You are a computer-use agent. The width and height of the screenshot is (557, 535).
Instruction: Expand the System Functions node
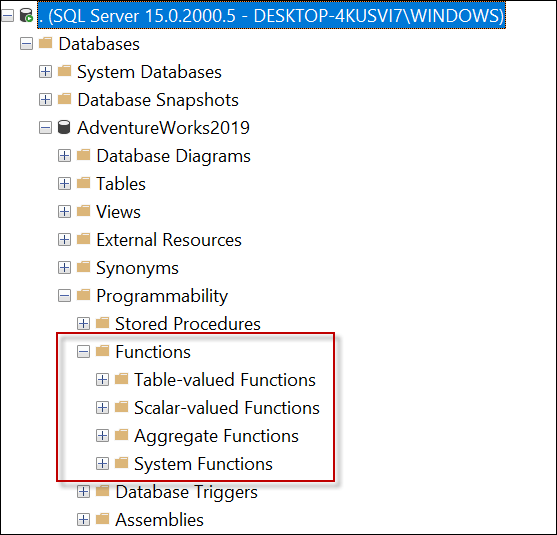(x=102, y=464)
